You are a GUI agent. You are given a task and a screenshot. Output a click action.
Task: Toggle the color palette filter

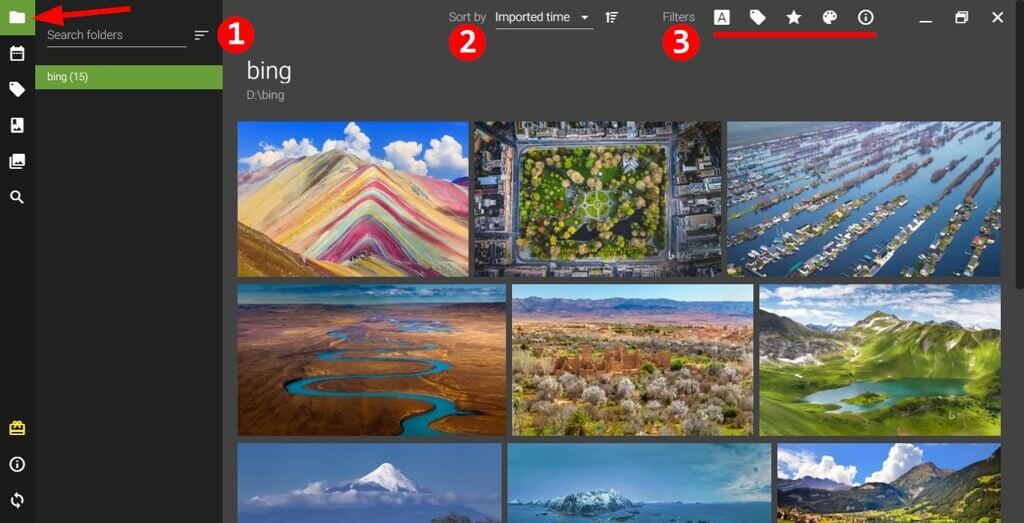click(830, 17)
